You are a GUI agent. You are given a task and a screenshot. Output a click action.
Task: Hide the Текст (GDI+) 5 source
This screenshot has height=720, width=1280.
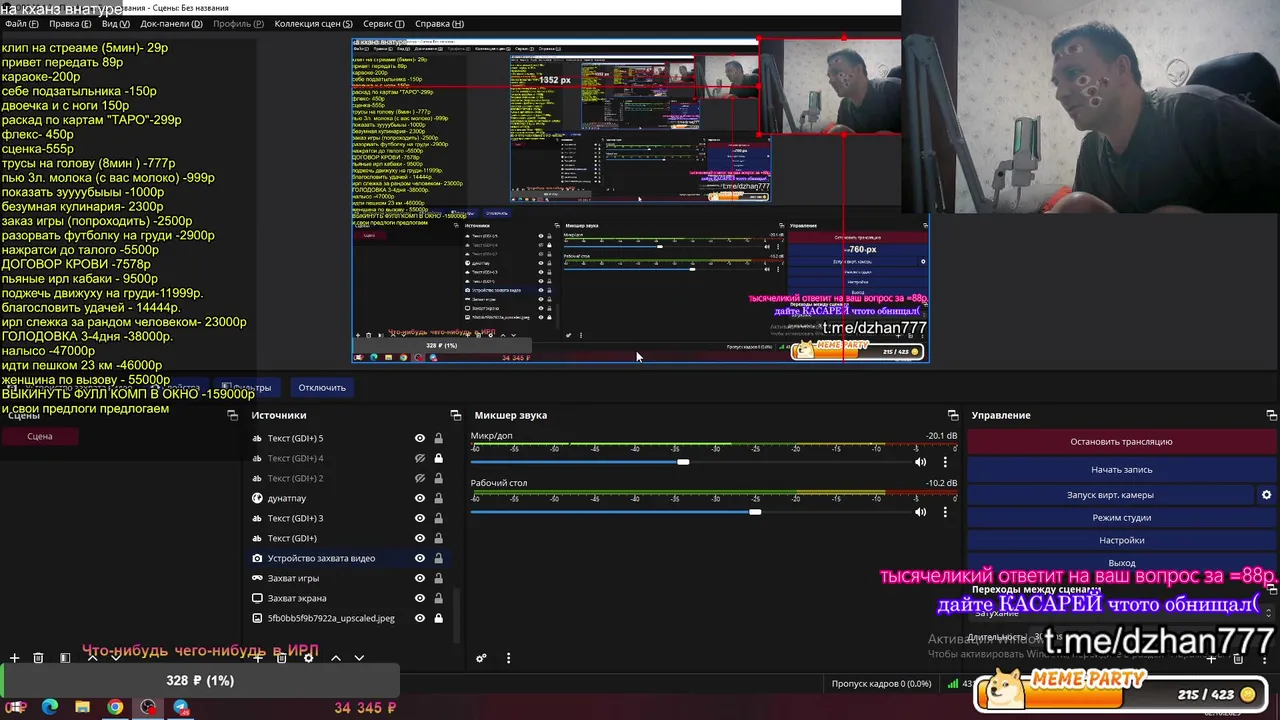420,438
